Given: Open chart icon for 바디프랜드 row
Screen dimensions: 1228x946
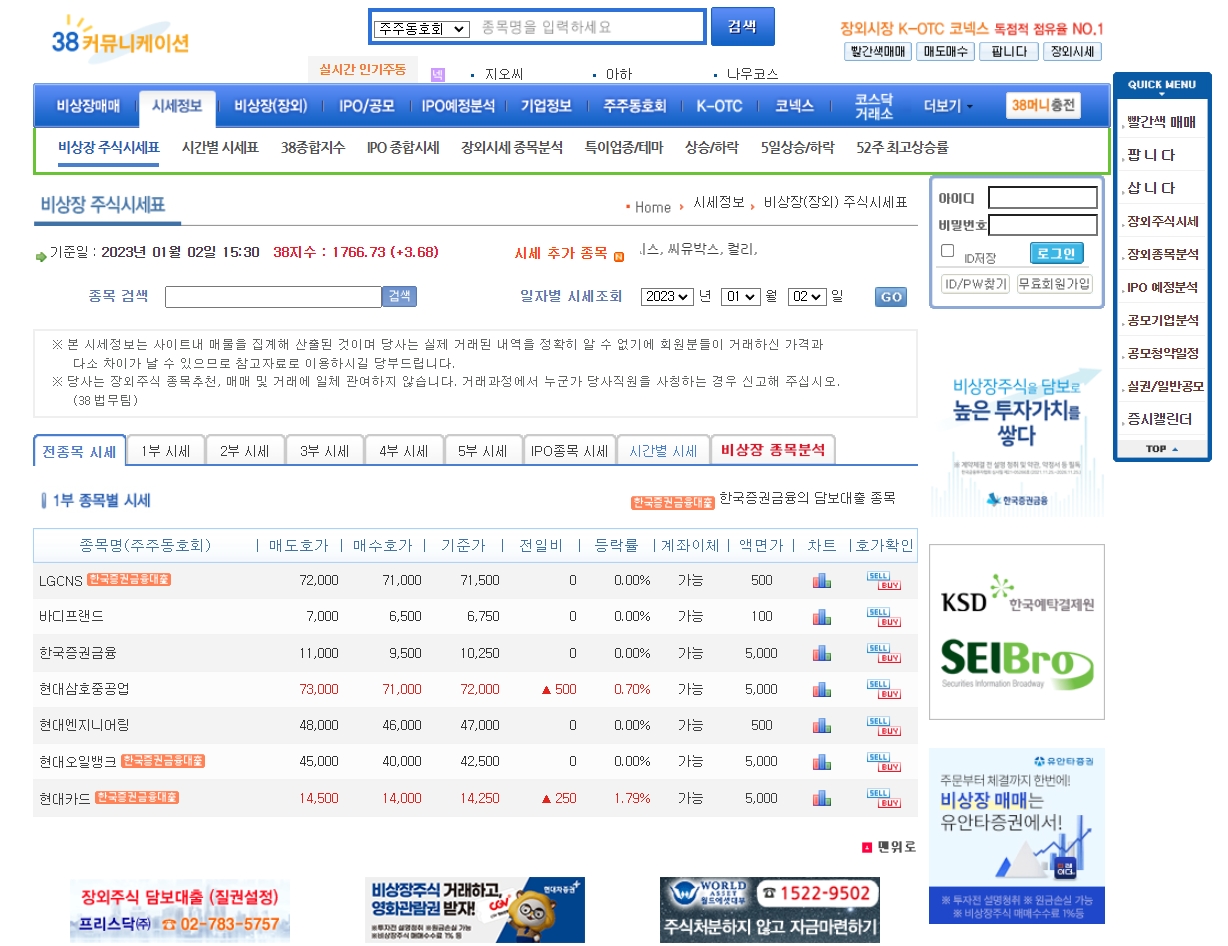Looking at the screenshot, I should (821, 617).
